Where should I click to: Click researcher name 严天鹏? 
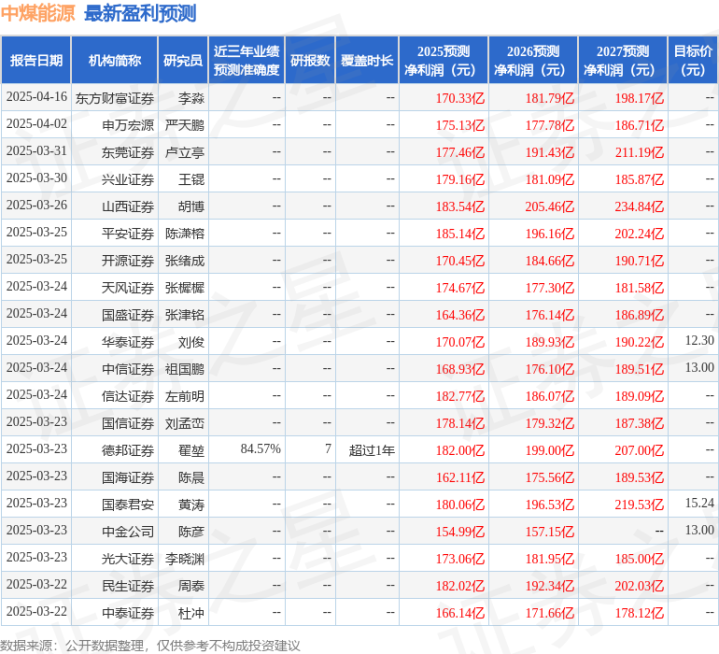[185, 125]
